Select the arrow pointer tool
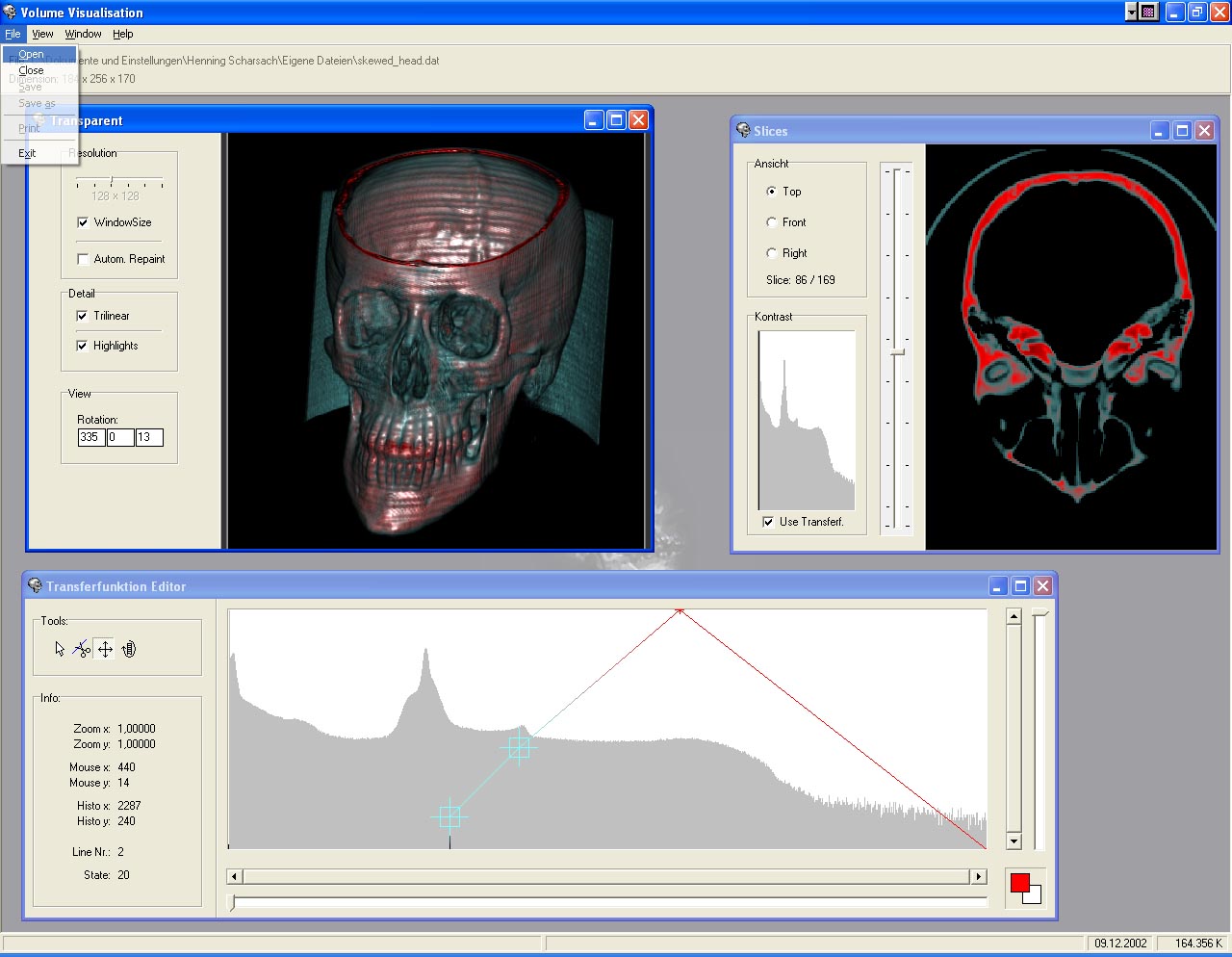This screenshot has width=1232, height=957. click(60, 649)
